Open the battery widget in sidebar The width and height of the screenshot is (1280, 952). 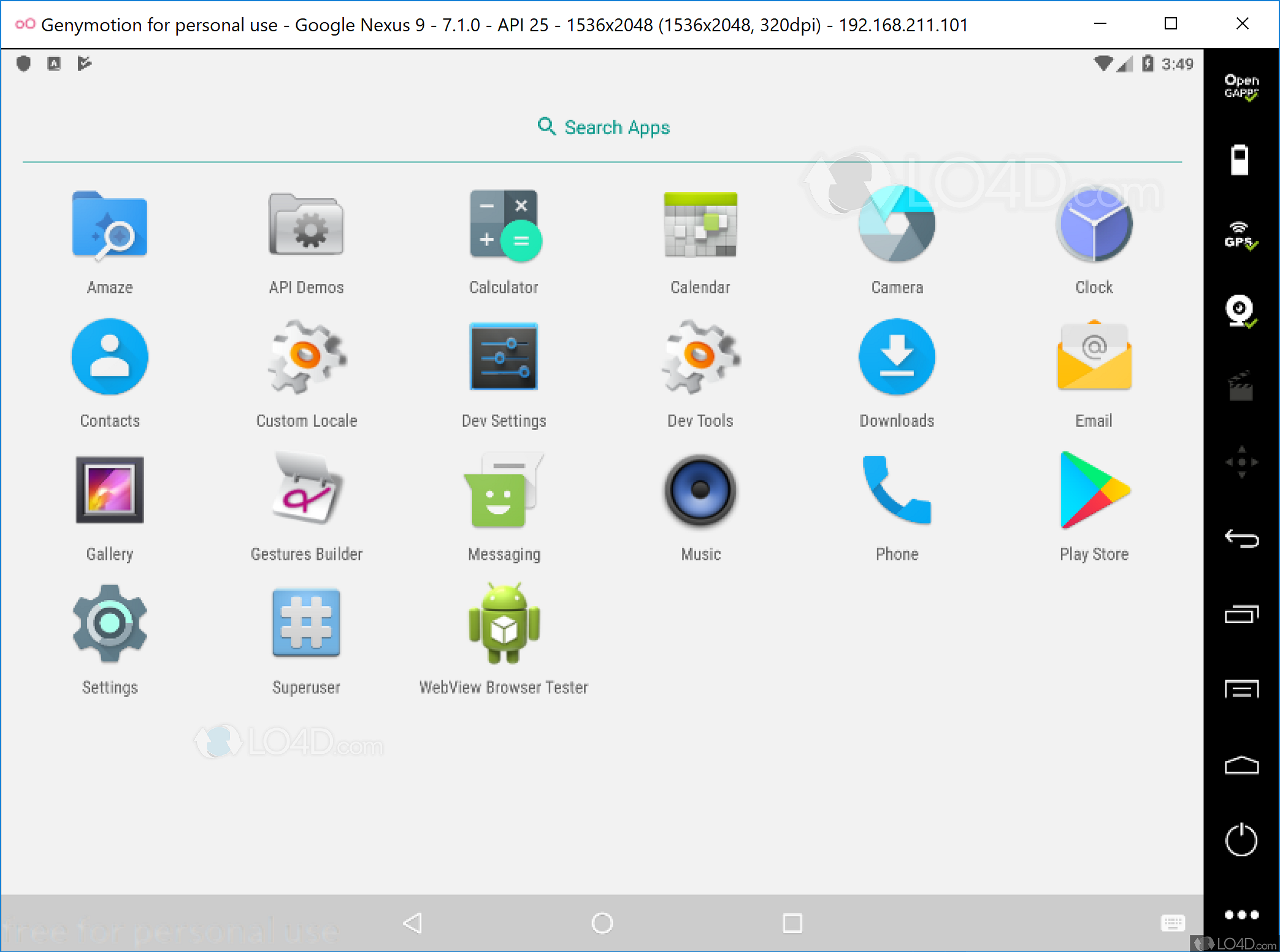1240,160
